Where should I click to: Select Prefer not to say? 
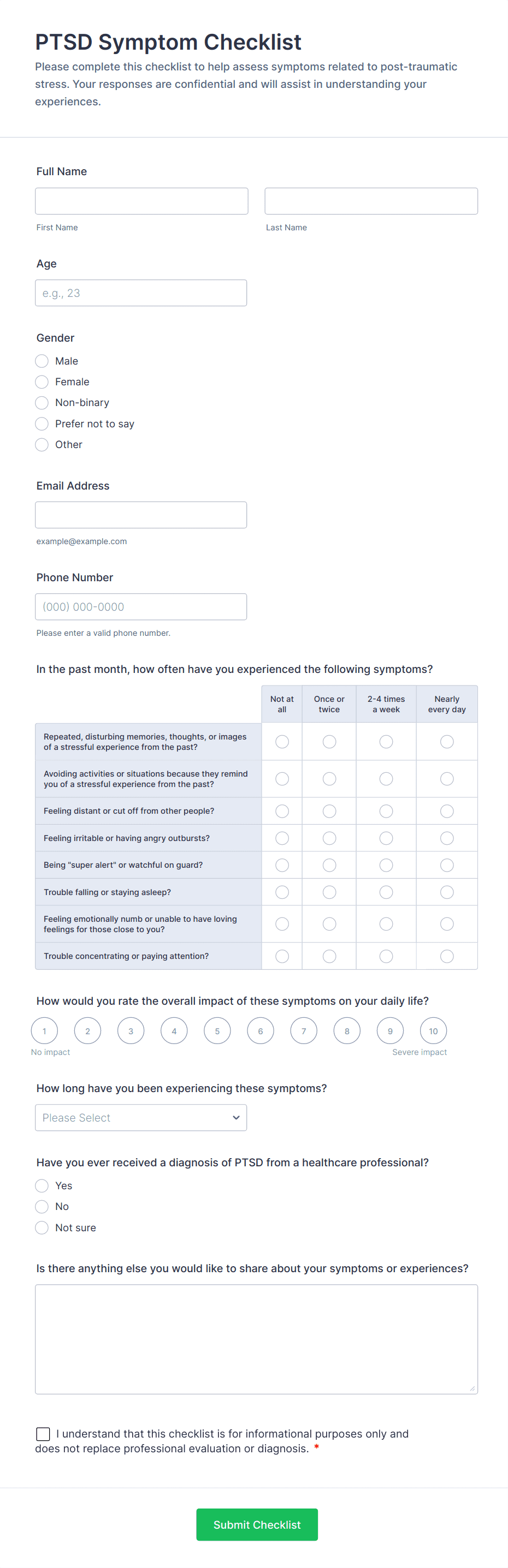click(42, 424)
